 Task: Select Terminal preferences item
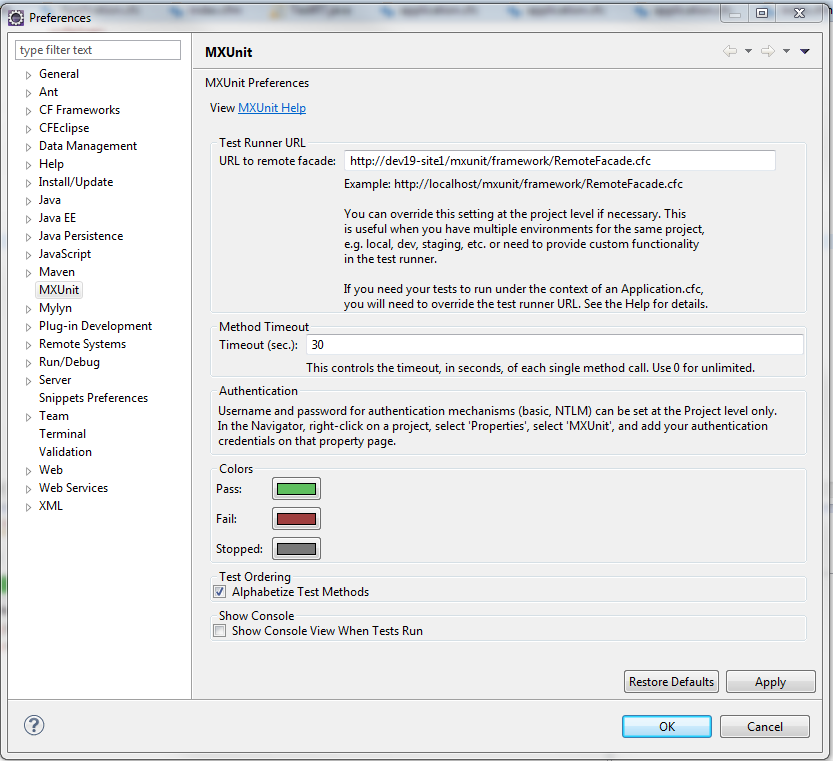click(62, 434)
